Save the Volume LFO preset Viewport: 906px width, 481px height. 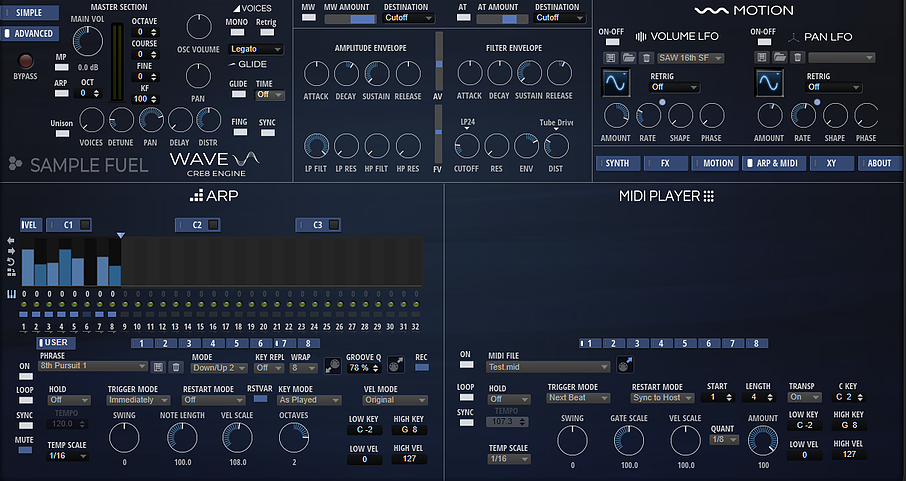[x=611, y=58]
